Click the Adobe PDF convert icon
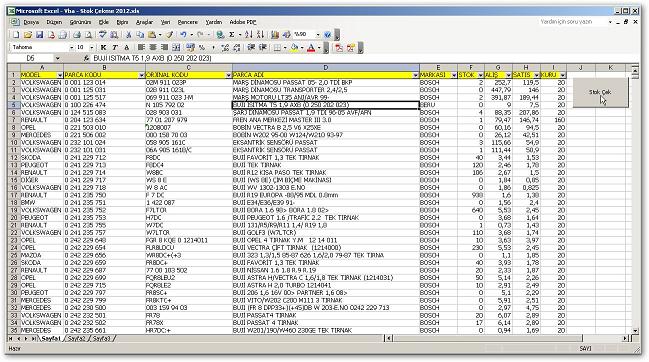Screen dimensions: 649x362 point(339,48)
